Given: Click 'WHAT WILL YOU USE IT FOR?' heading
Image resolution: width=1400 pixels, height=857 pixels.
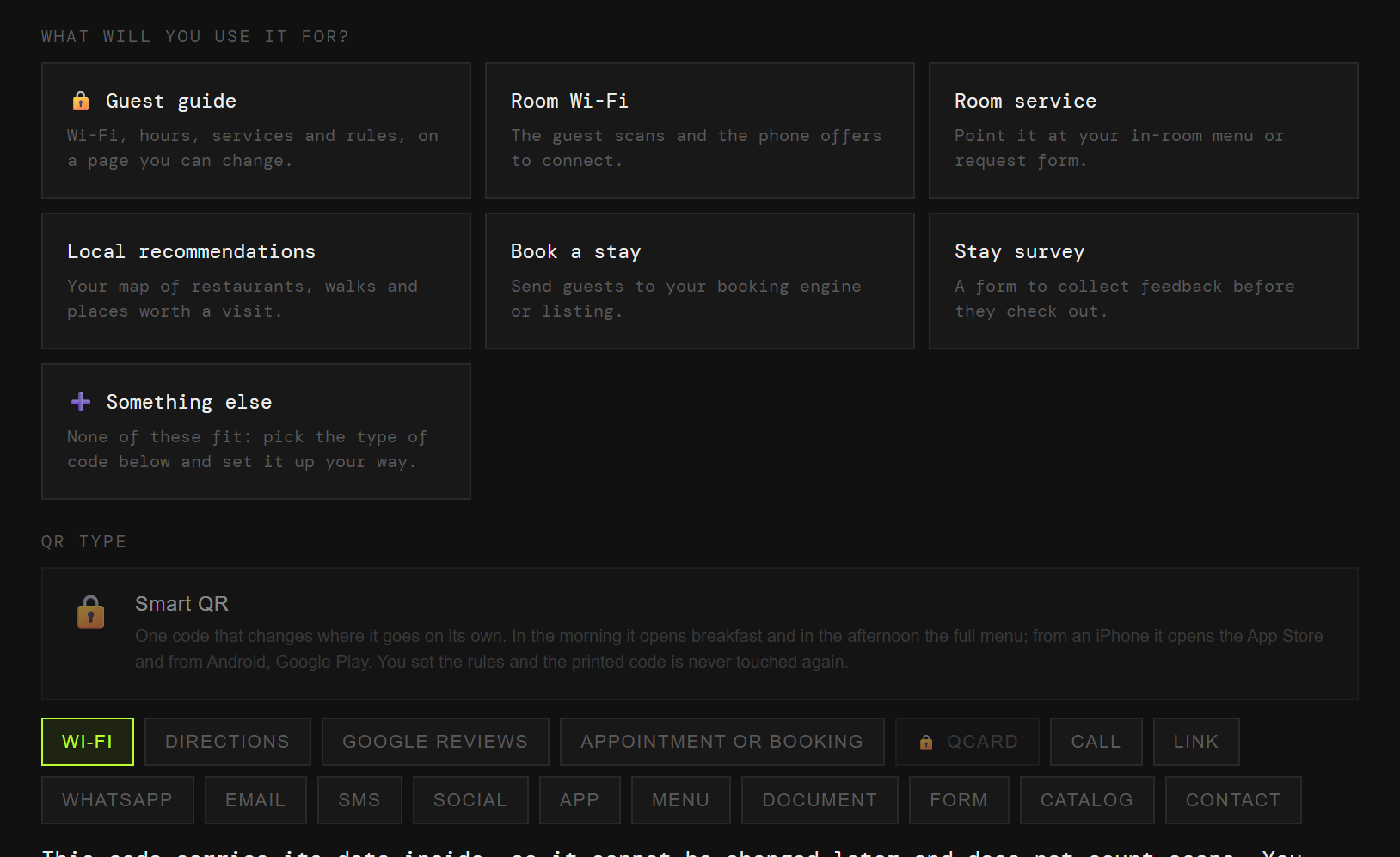Looking at the screenshot, I should click(195, 36).
